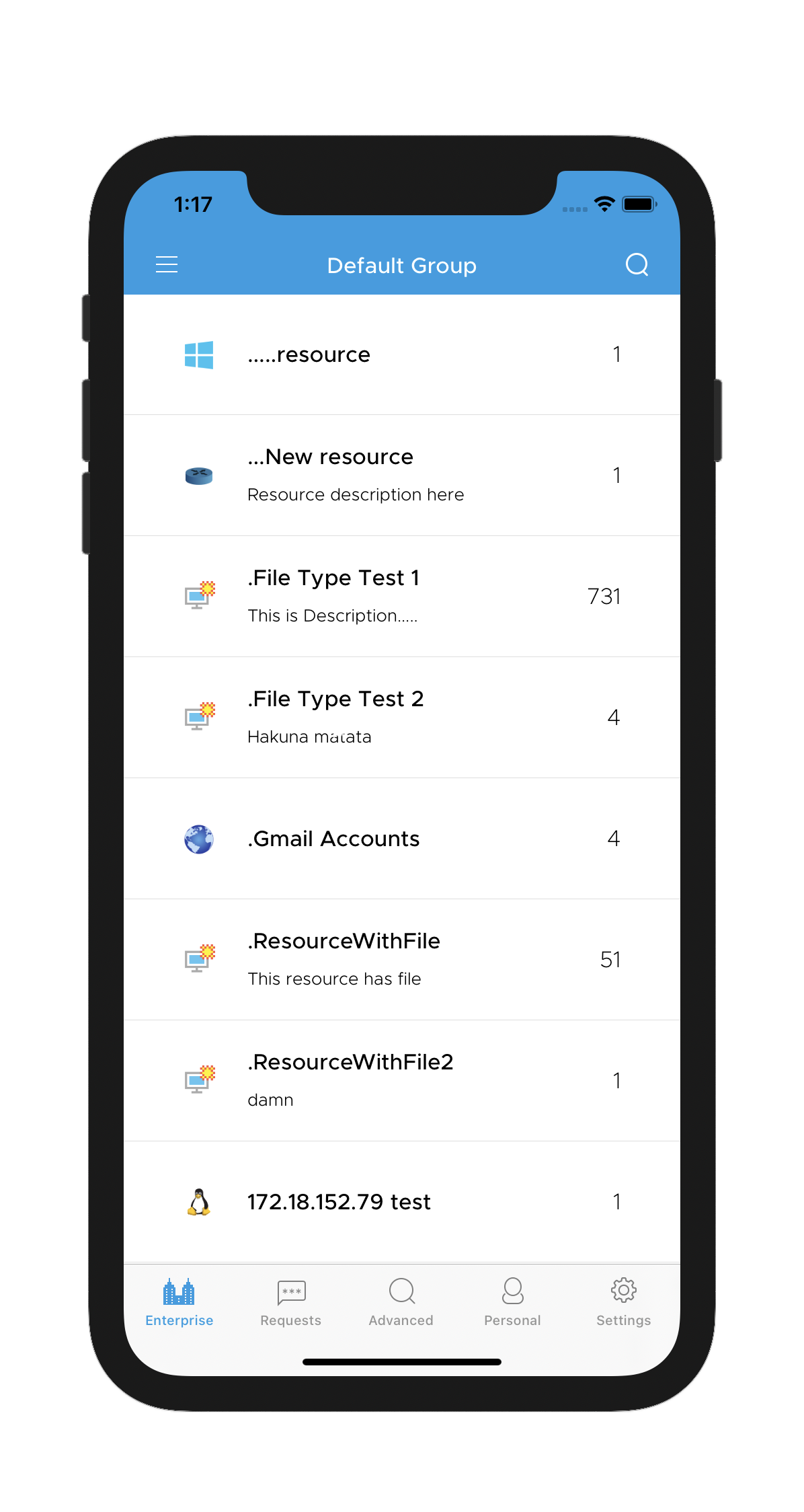Open the .File Type Test 2 resource
Screen dimensions: 804x1512
pos(402,718)
